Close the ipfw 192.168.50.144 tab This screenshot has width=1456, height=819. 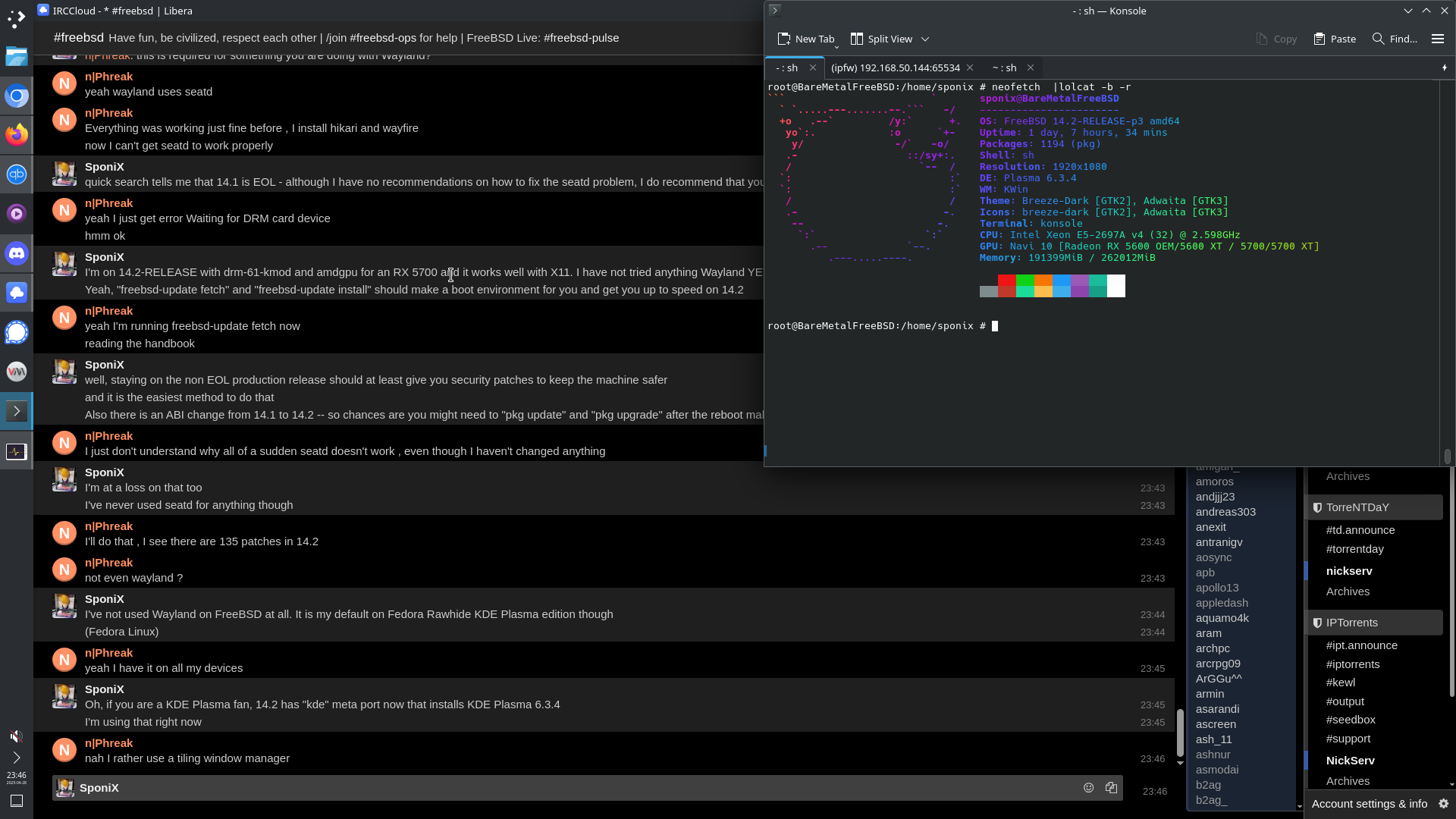coord(970,67)
